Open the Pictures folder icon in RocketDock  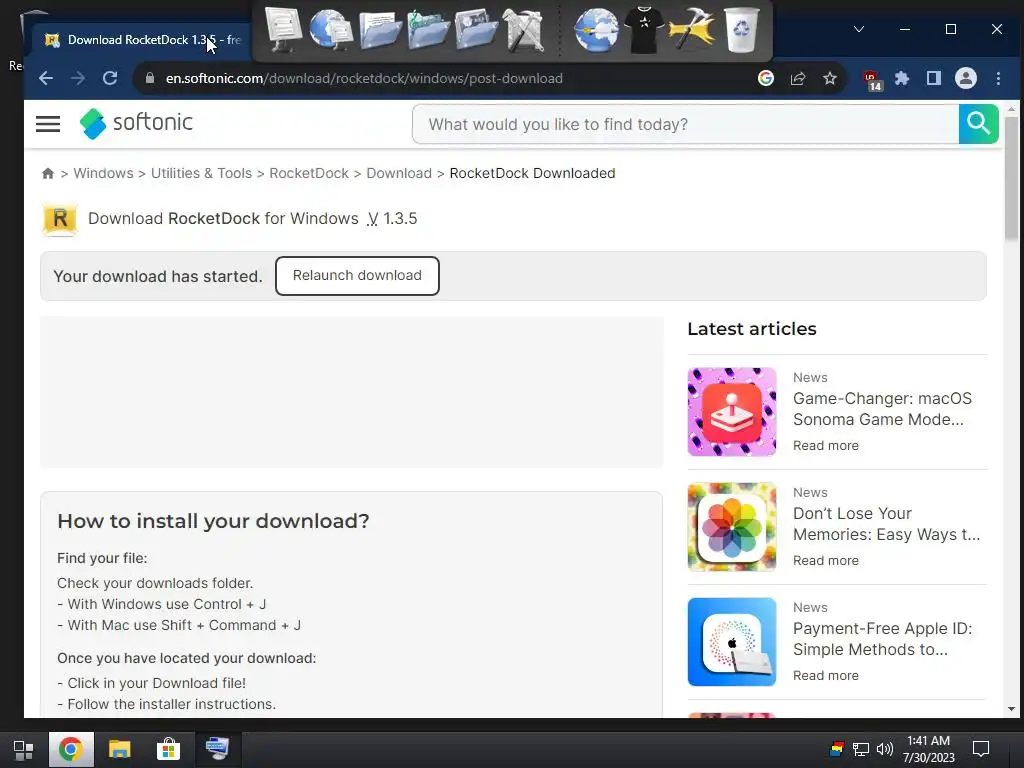[x=476, y=29]
